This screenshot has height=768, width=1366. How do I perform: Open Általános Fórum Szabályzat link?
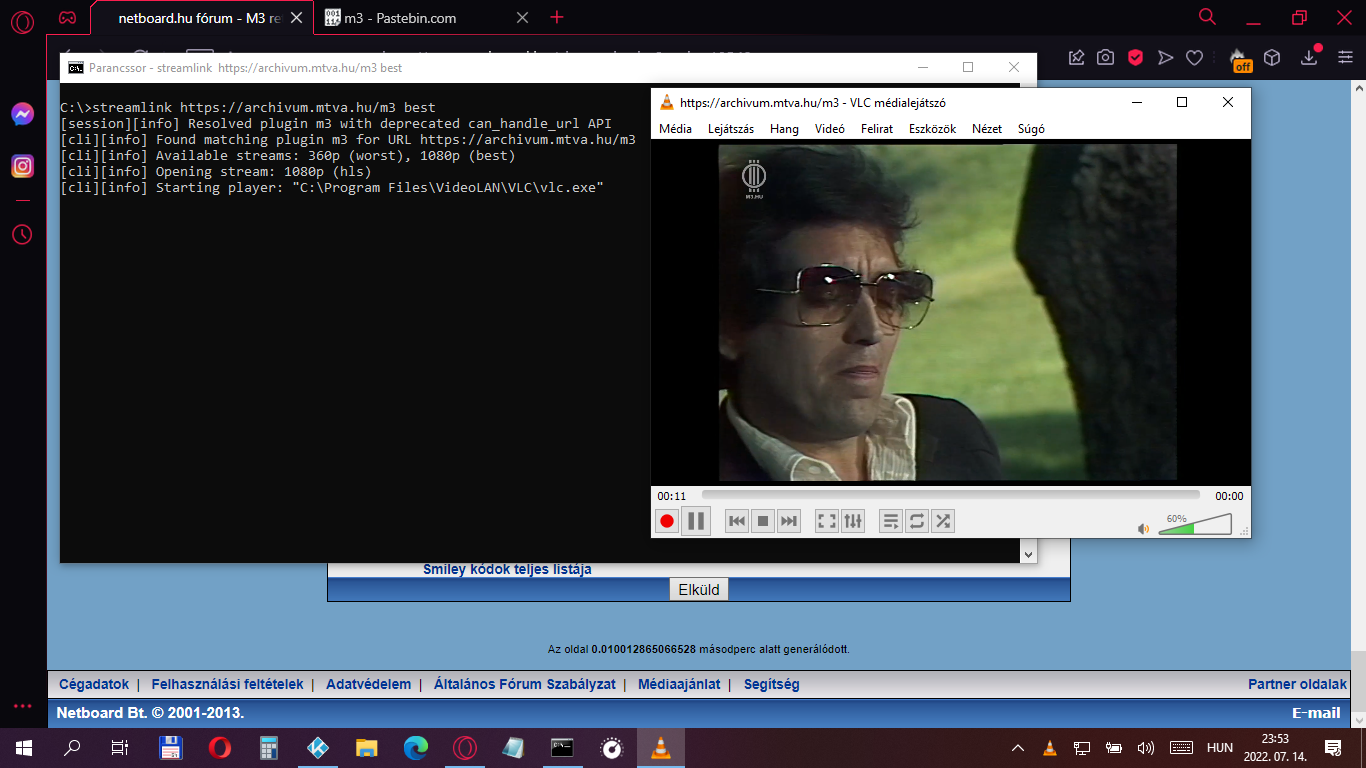point(525,684)
